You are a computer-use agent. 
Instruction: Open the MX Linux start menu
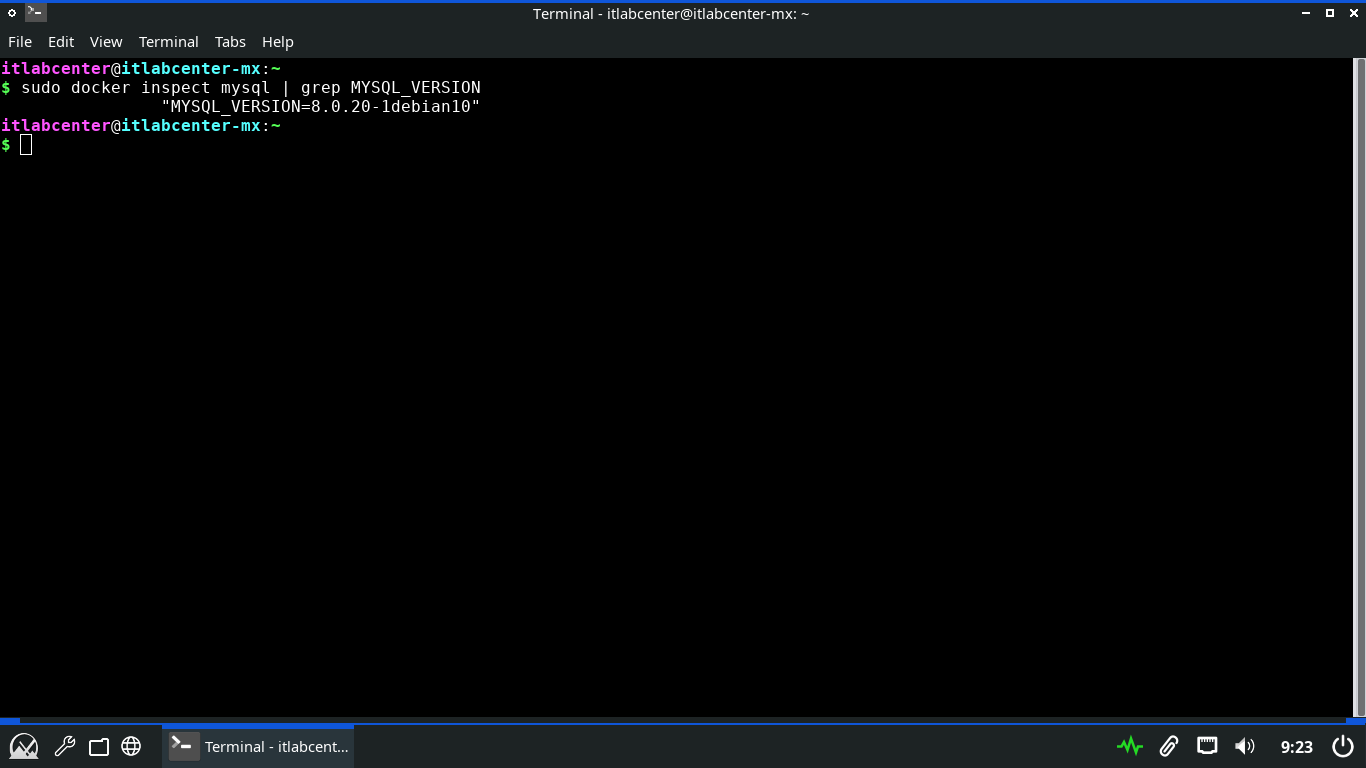tap(24, 746)
